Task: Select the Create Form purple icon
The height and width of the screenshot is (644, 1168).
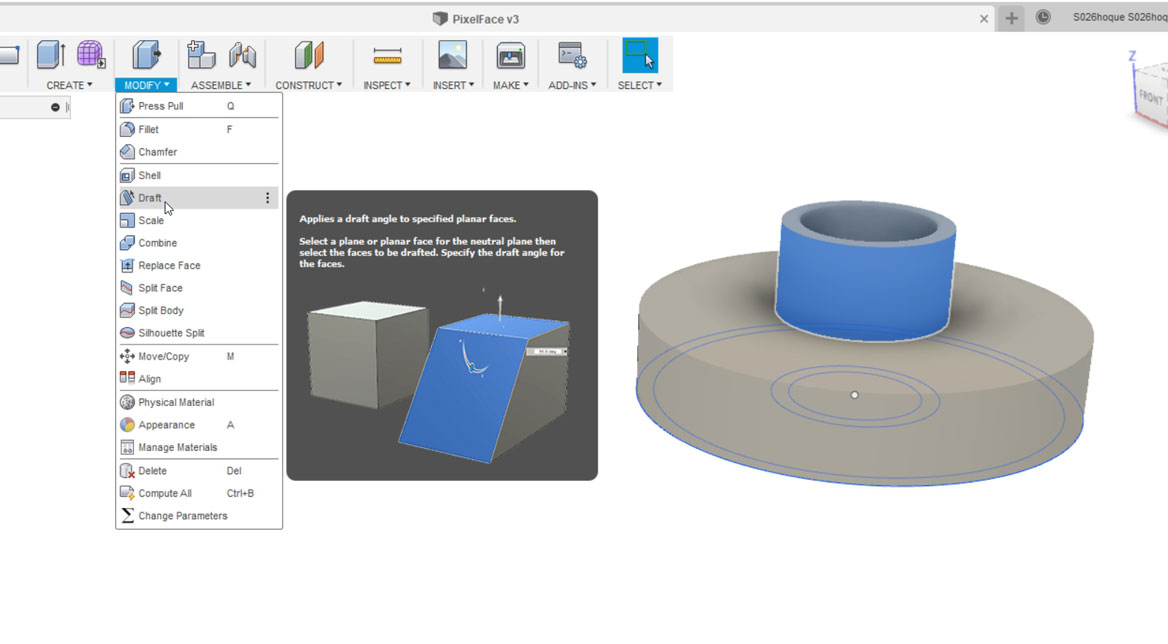Action: tap(91, 54)
